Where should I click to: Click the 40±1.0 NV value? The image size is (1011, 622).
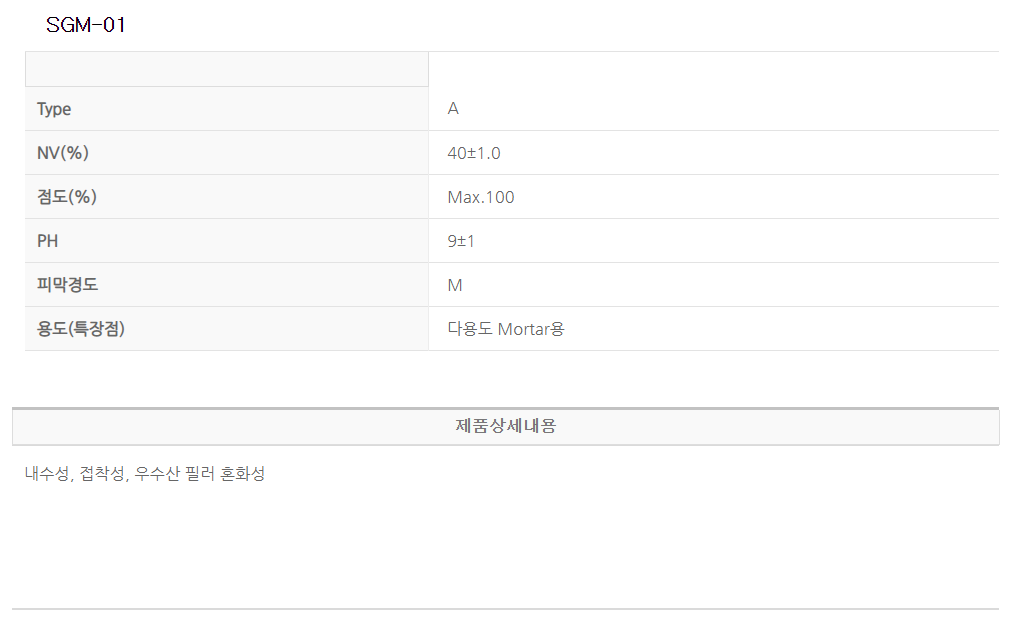point(474,153)
